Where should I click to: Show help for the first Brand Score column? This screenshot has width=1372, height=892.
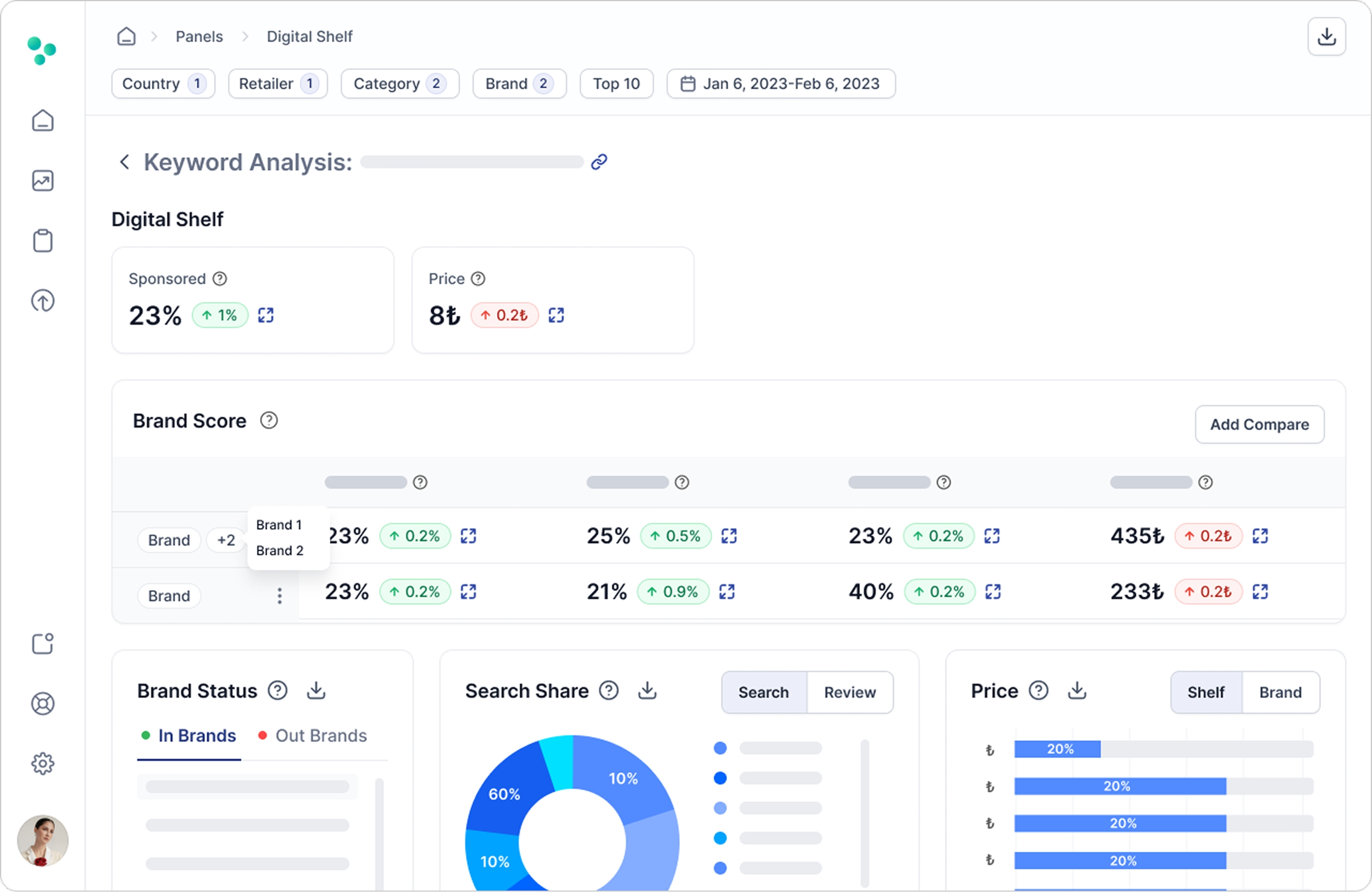coord(420,482)
